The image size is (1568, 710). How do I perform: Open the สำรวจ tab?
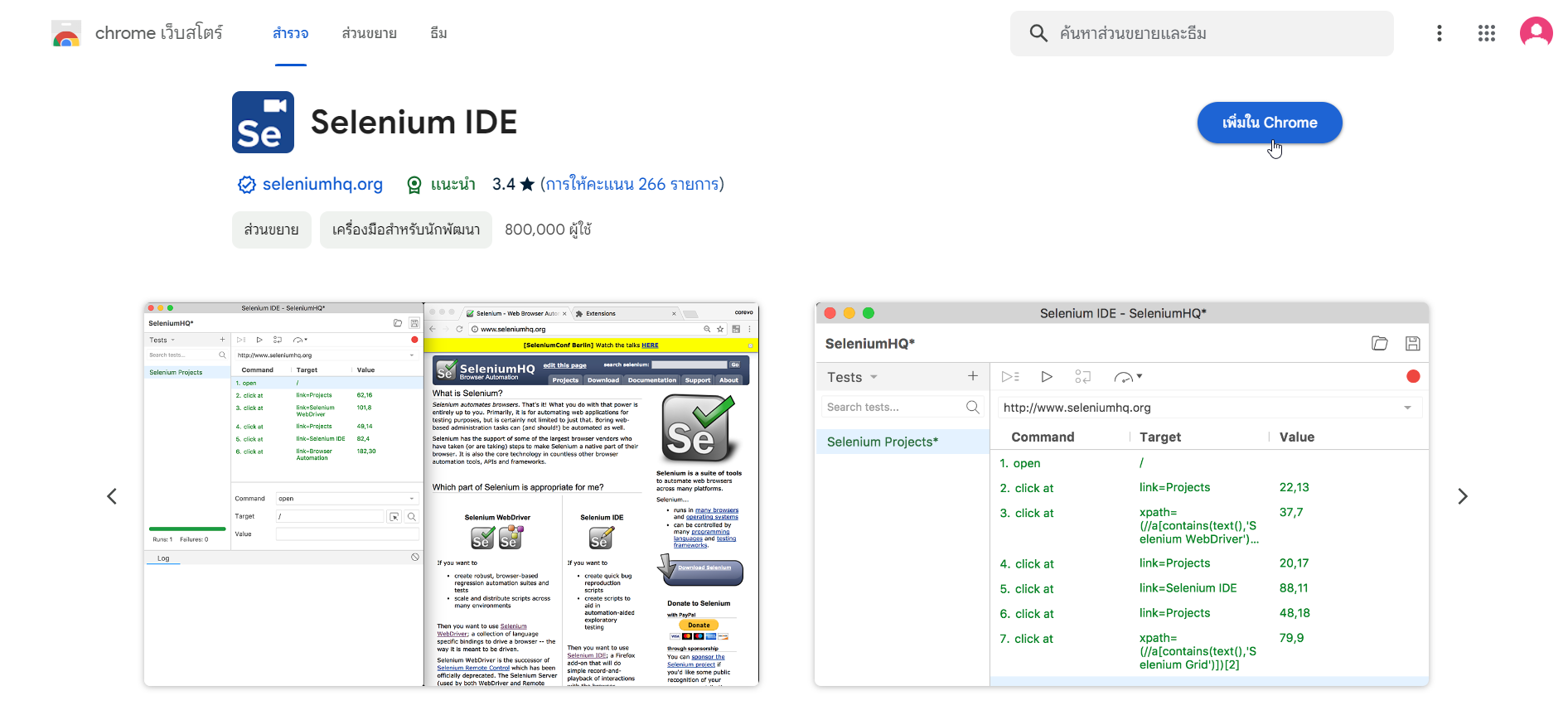[291, 33]
